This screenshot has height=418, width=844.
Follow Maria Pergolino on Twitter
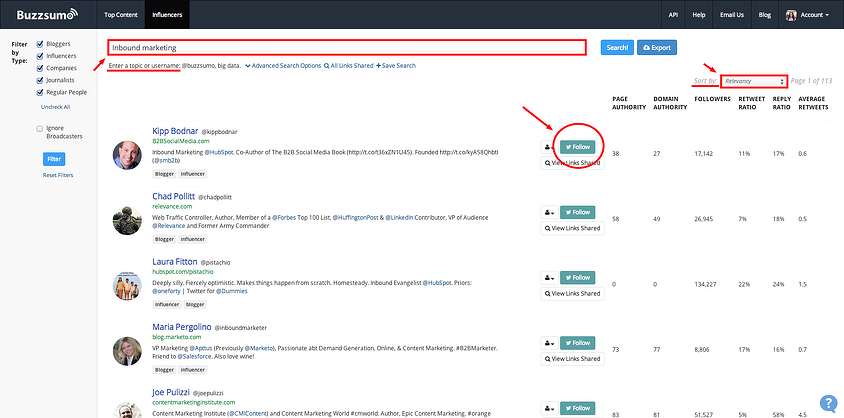coord(578,343)
